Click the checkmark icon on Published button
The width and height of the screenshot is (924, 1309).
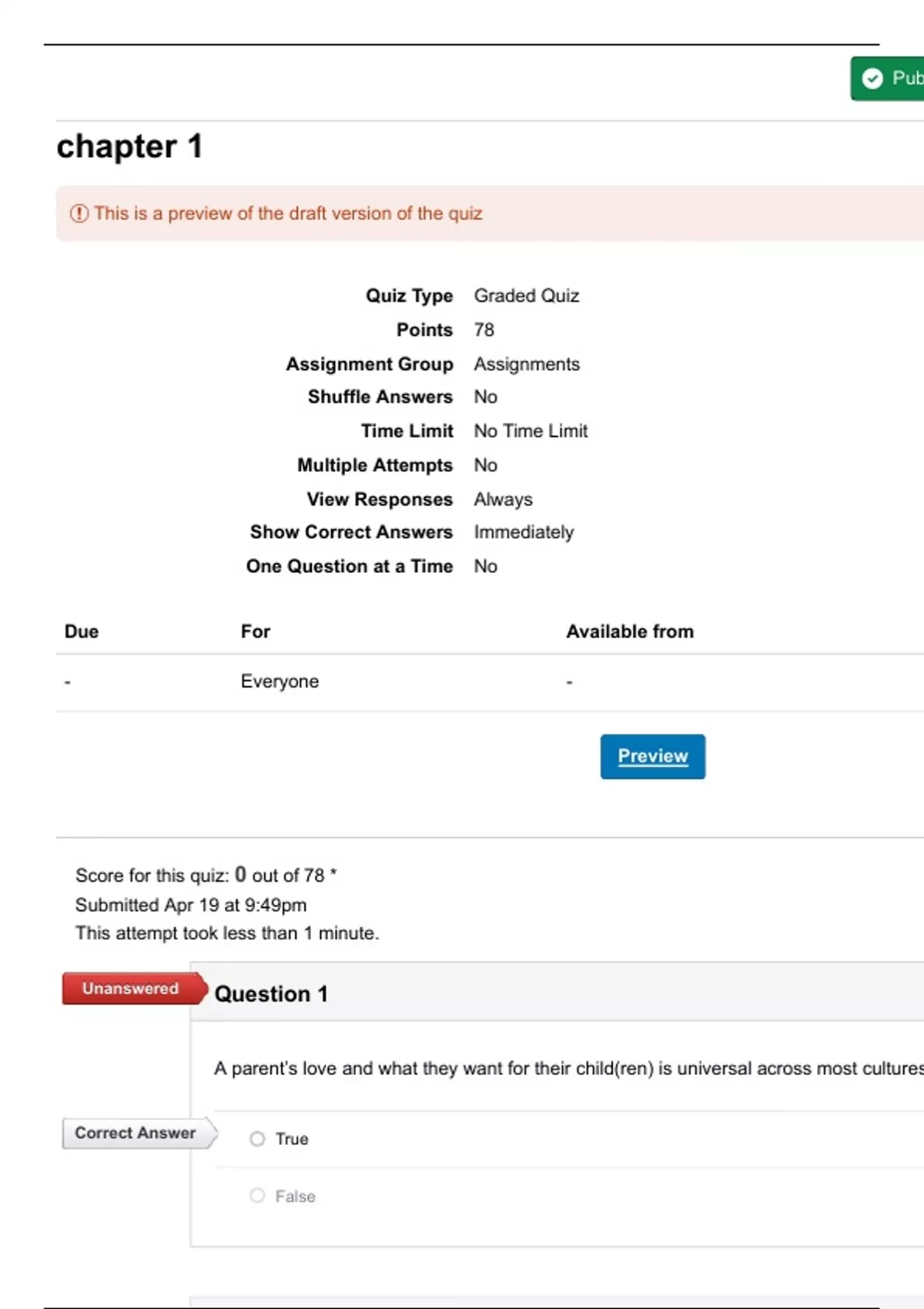(872, 79)
